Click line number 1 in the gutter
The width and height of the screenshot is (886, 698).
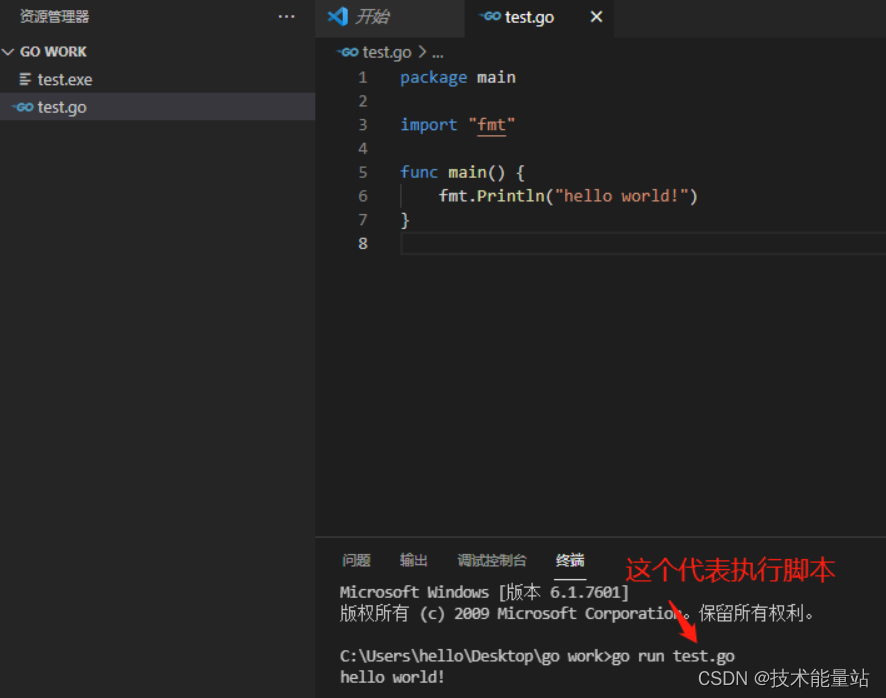tap(363, 77)
